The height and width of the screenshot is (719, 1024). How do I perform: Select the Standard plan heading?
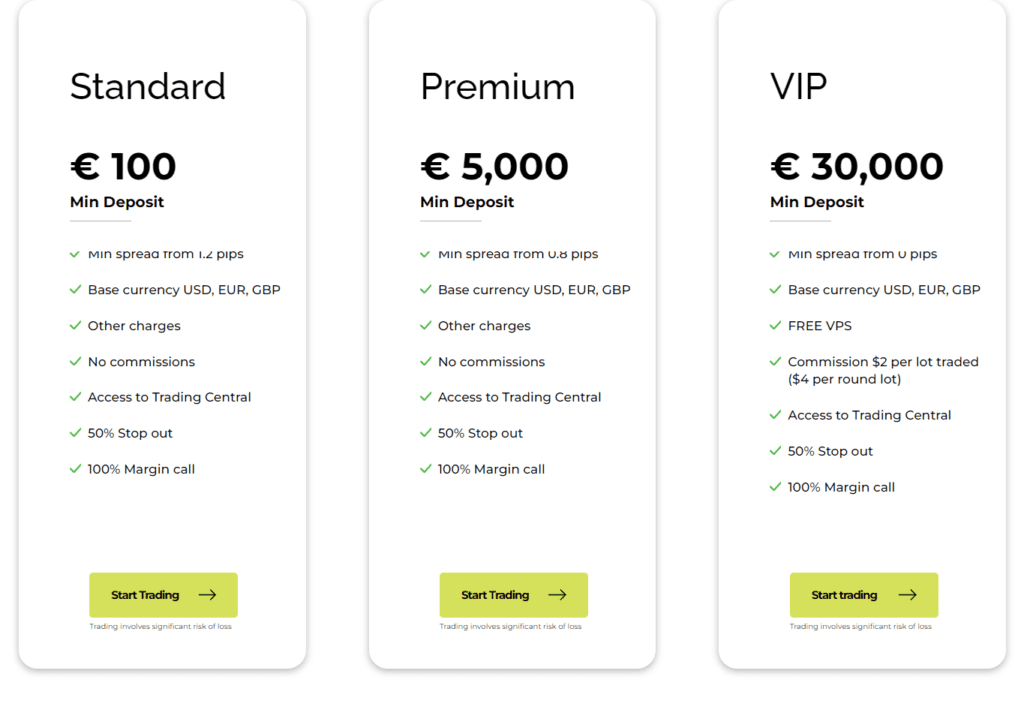(148, 86)
